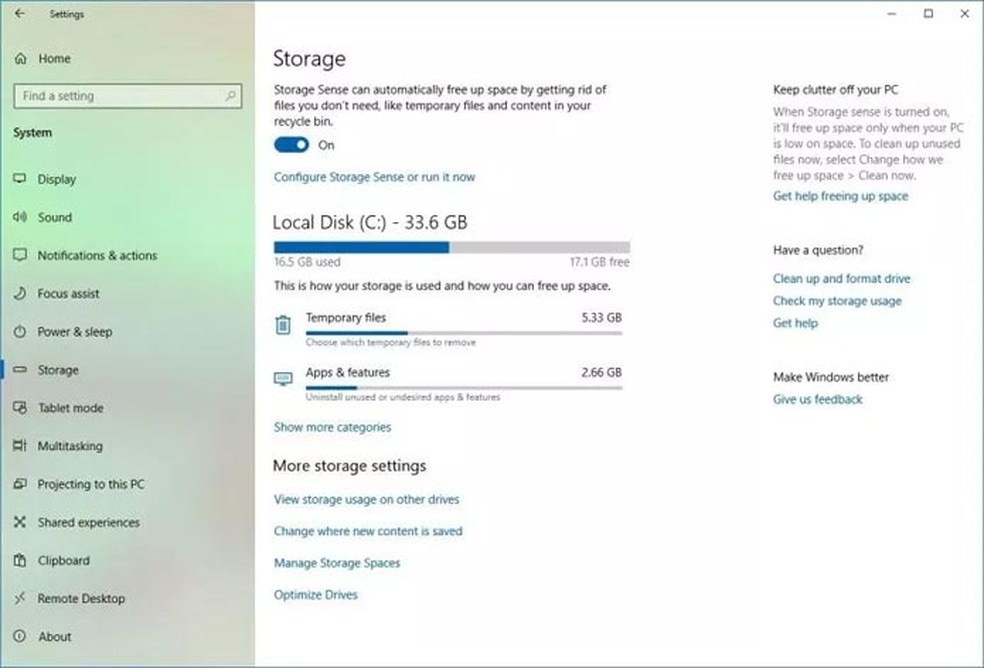Open Power & sleep using its icon

click(x=20, y=331)
